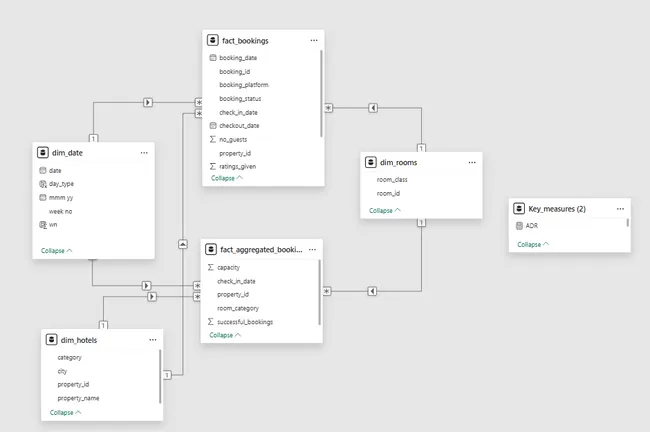The height and width of the screenshot is (432, 650).
Task: Select property_id in fact_aggregated_bookings
Action: tap(233, 294)
